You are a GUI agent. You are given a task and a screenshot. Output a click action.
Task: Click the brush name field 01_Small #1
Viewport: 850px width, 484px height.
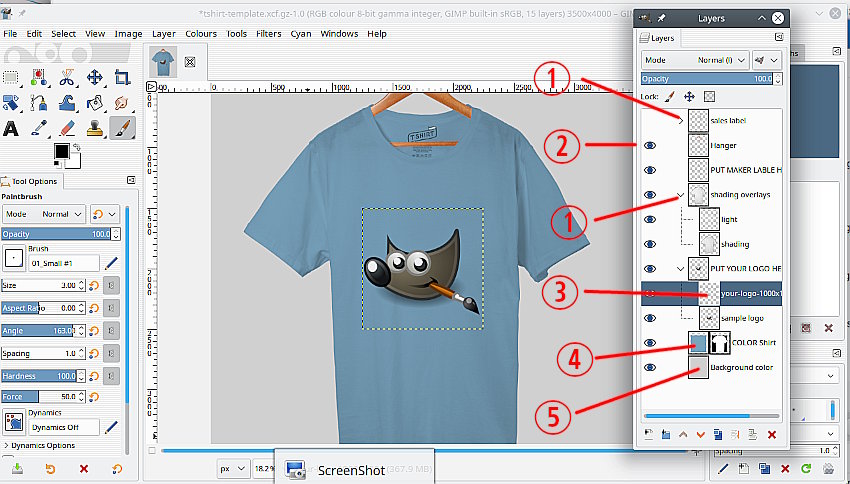click(x=64, y=263)
